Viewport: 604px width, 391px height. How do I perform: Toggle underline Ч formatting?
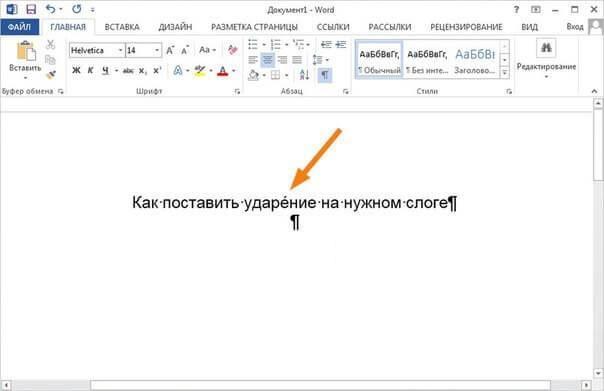click(105, 71)
